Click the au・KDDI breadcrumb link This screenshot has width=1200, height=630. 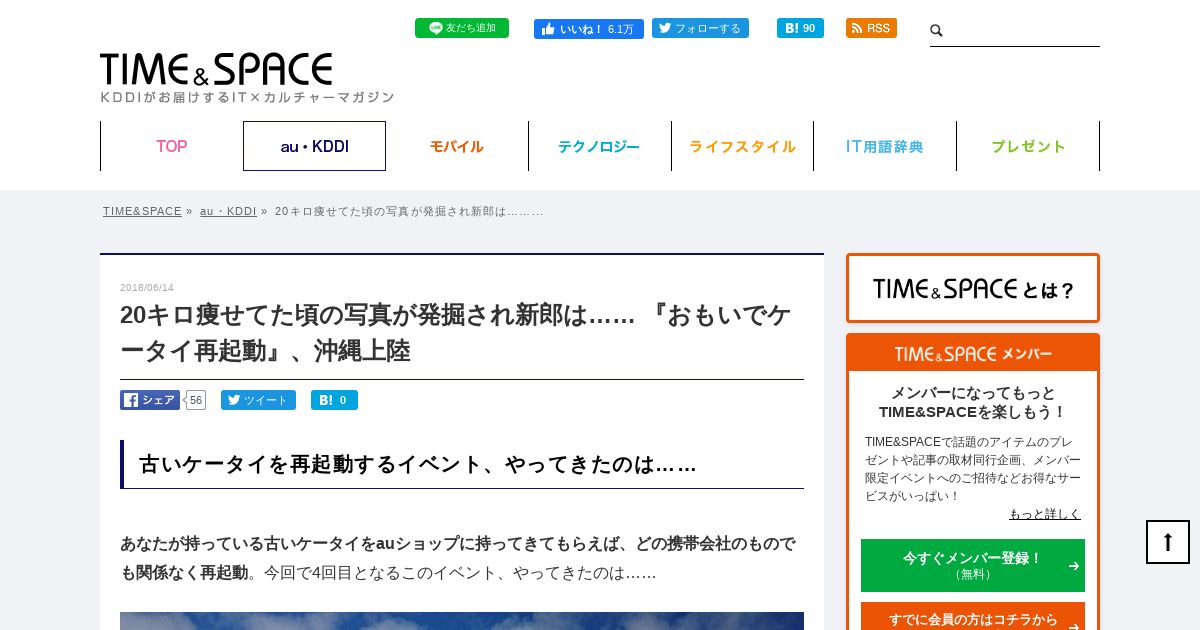click(x=228, y=211)
